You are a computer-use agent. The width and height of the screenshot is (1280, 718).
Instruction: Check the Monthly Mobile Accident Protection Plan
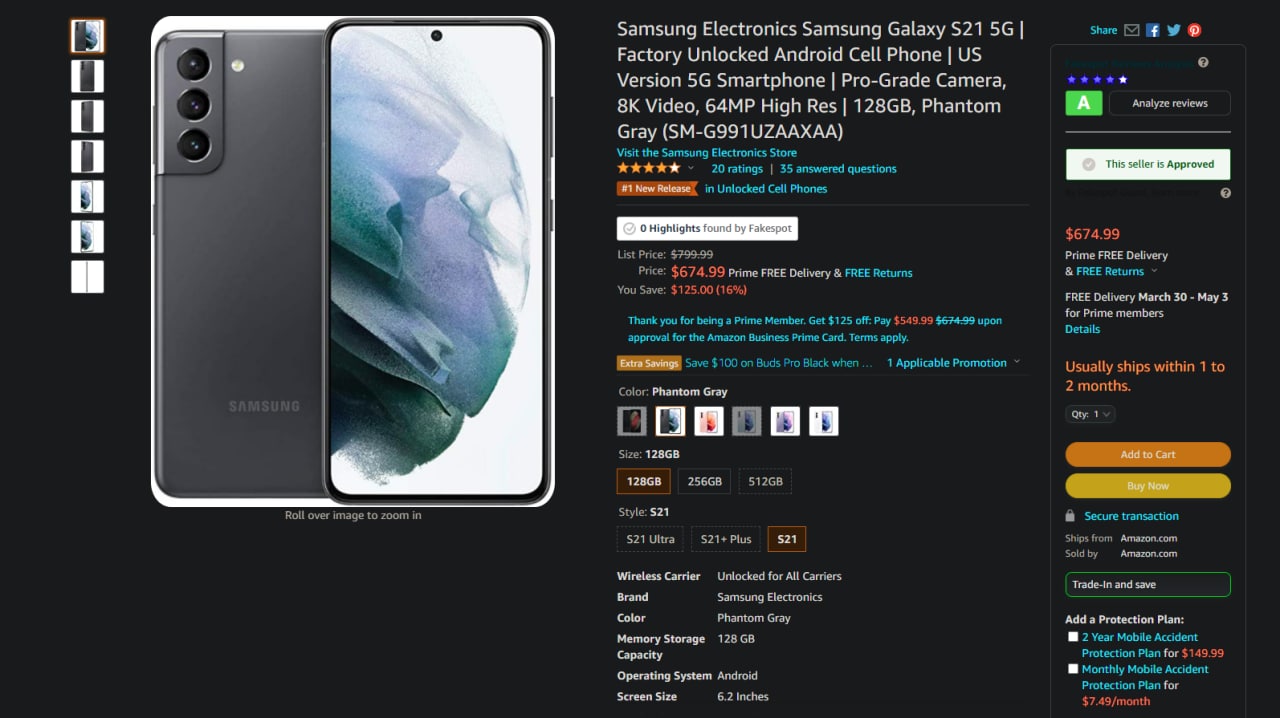tap(1073, 669)
